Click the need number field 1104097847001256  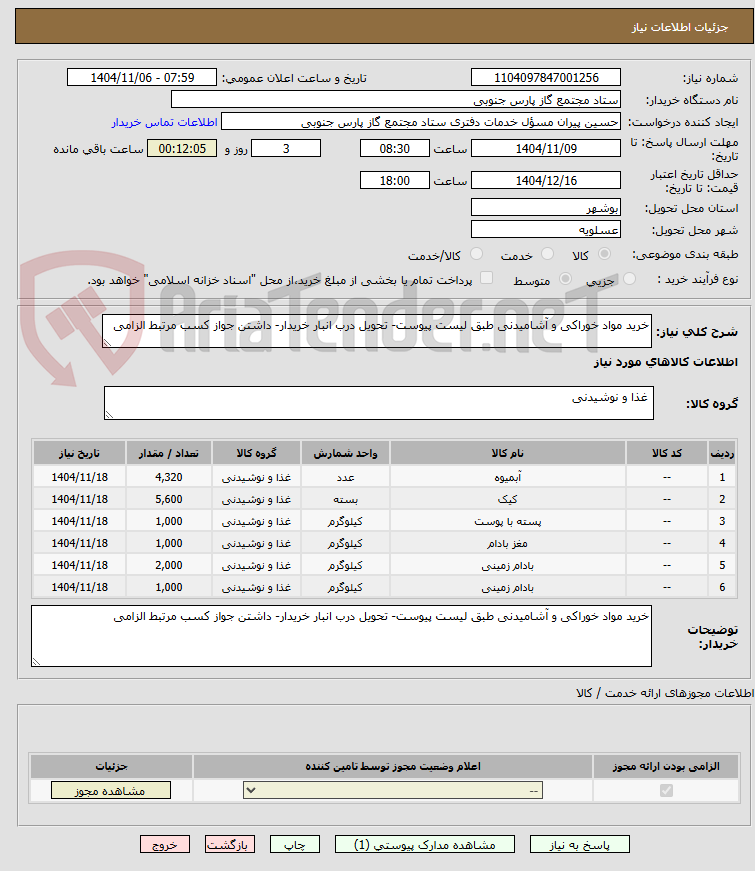pos(546,78)
